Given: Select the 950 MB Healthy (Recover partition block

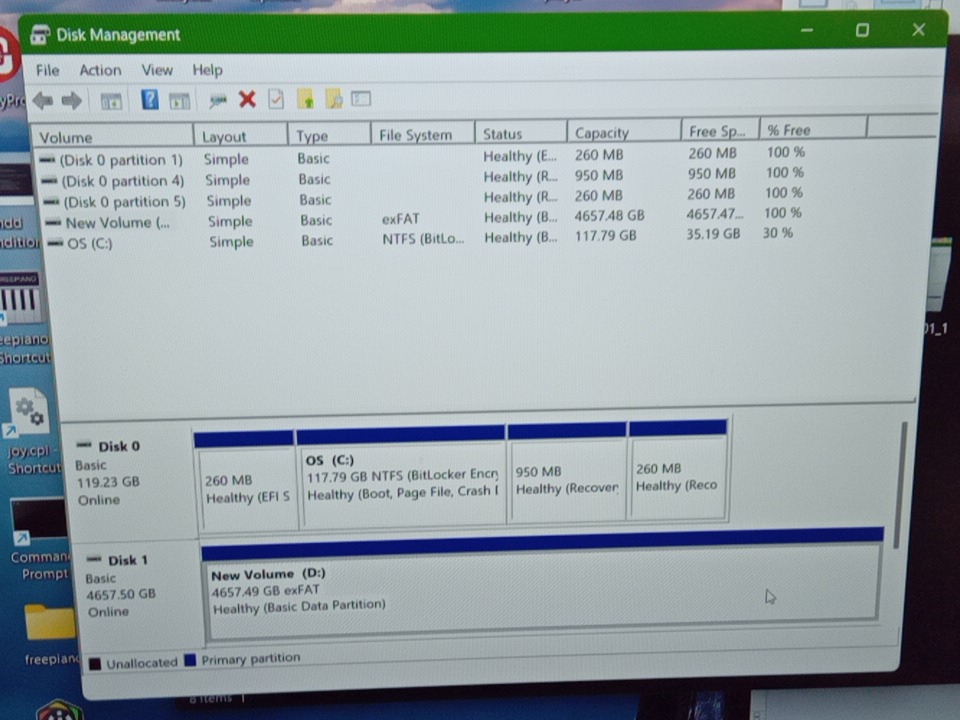Looking at the screenshot, I should pyautogui.click(x=567, y=472).
